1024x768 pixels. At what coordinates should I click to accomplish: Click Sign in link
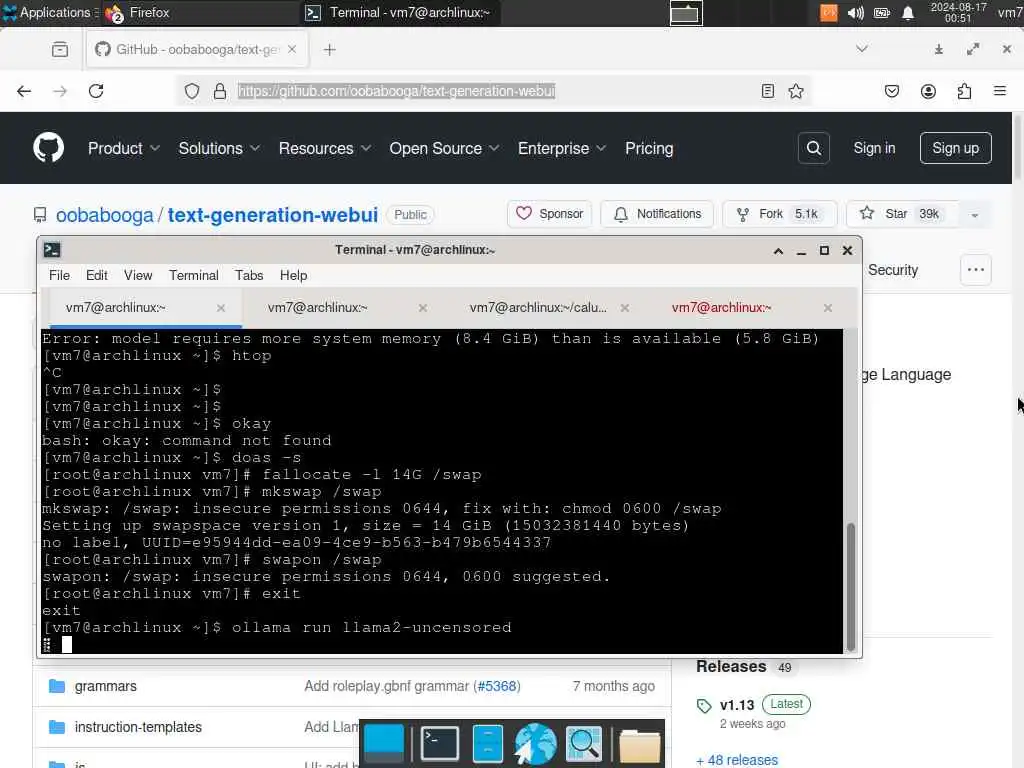[874, 148]
